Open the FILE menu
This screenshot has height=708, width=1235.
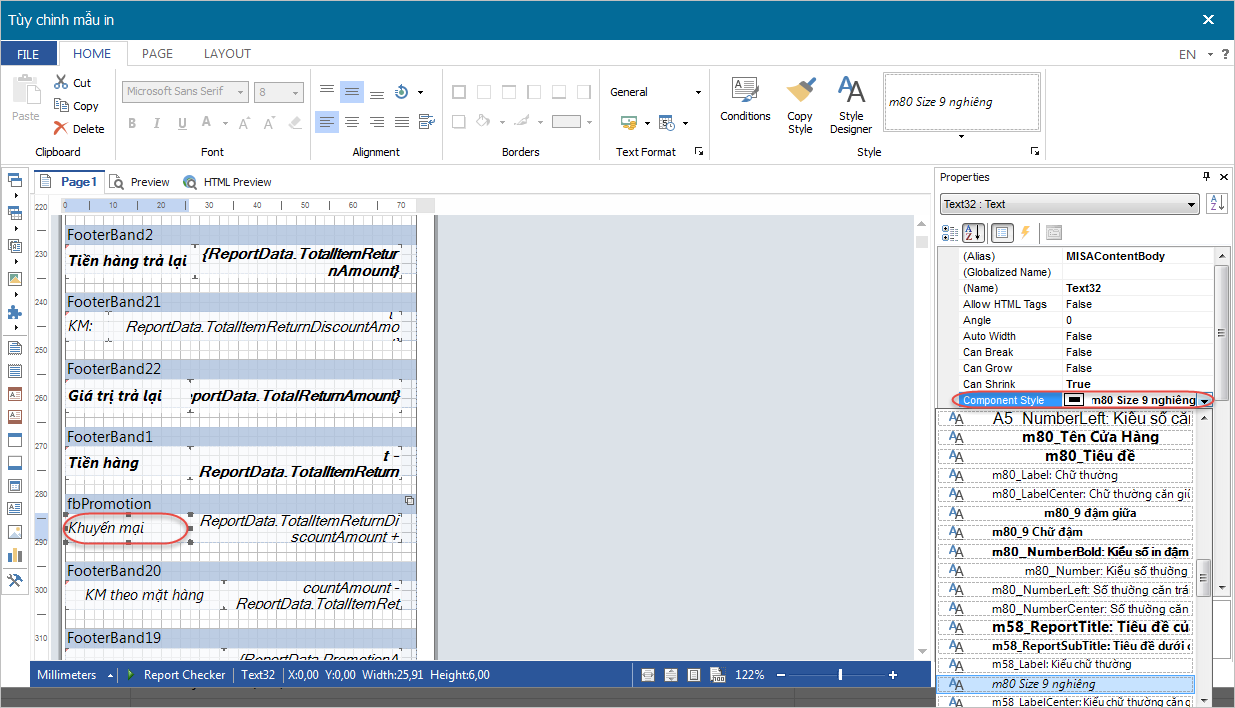click(28, 54)
